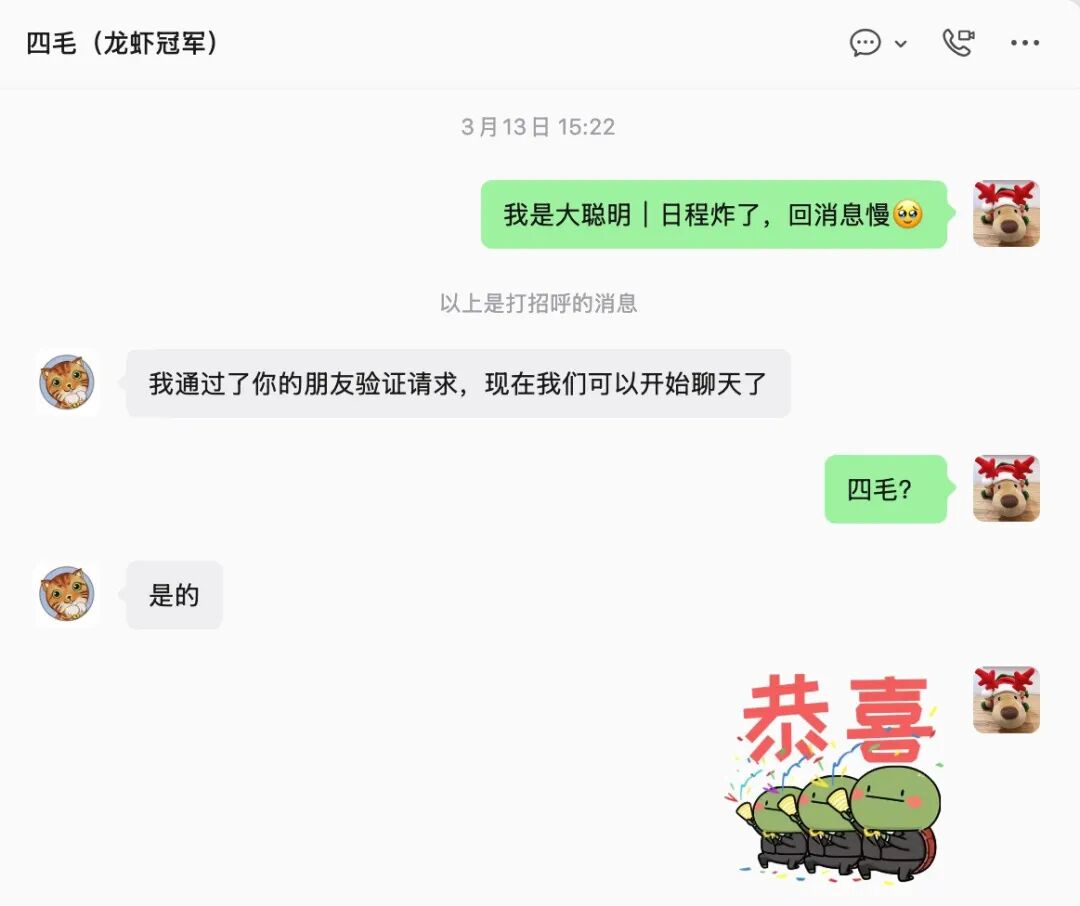Click the red 恭喜 text on sticker
Screen dimensions: 1080x906
pyautogui.click(x=837, y=717)
